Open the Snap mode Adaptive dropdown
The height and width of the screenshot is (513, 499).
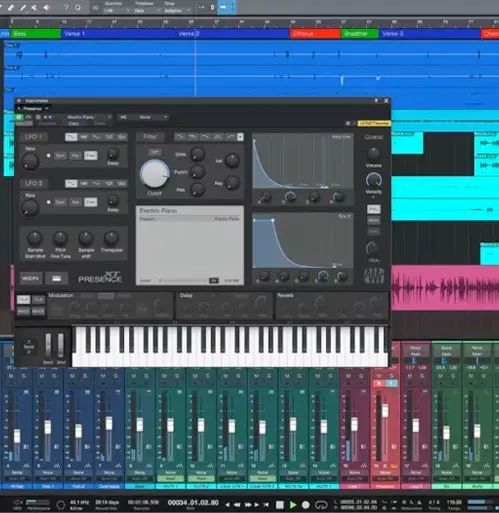(177, 10)
